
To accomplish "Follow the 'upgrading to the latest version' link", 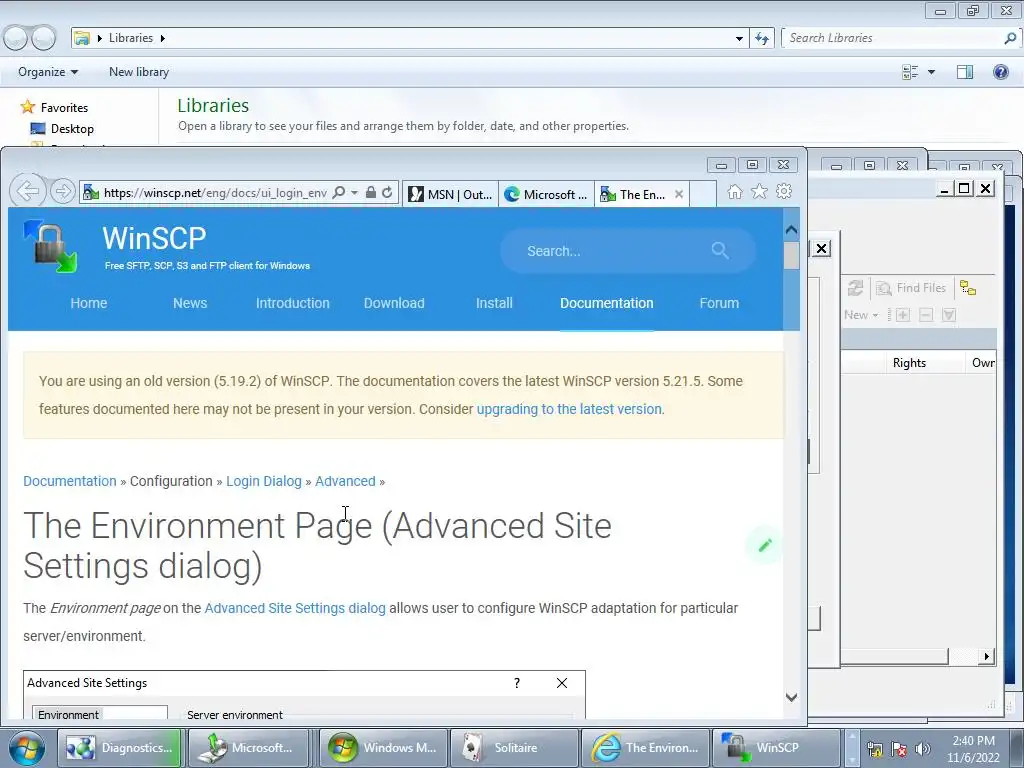I will click(x=569, y=409).
